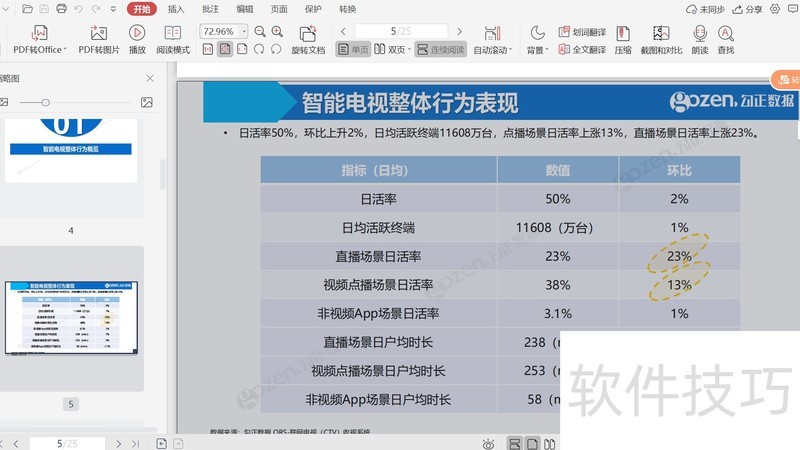Go to previous page in ribbon
The width and height of the screenshot is (800, 450).
click(x=343, y=32)
